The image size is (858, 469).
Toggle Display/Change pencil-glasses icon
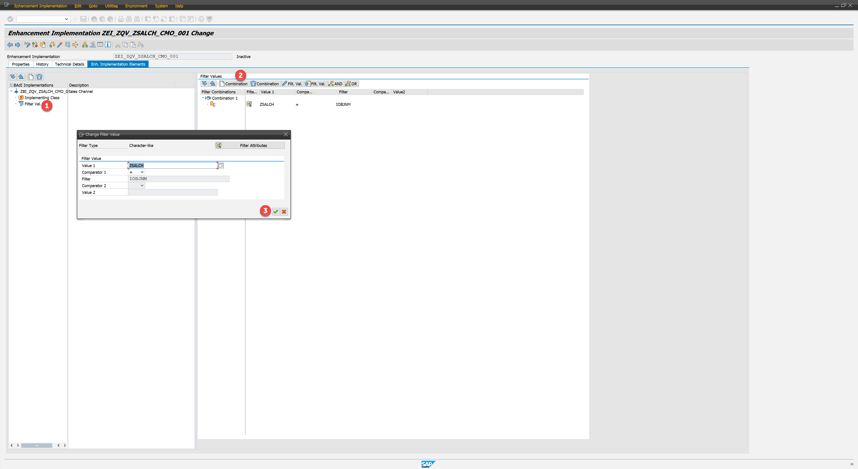27,45
